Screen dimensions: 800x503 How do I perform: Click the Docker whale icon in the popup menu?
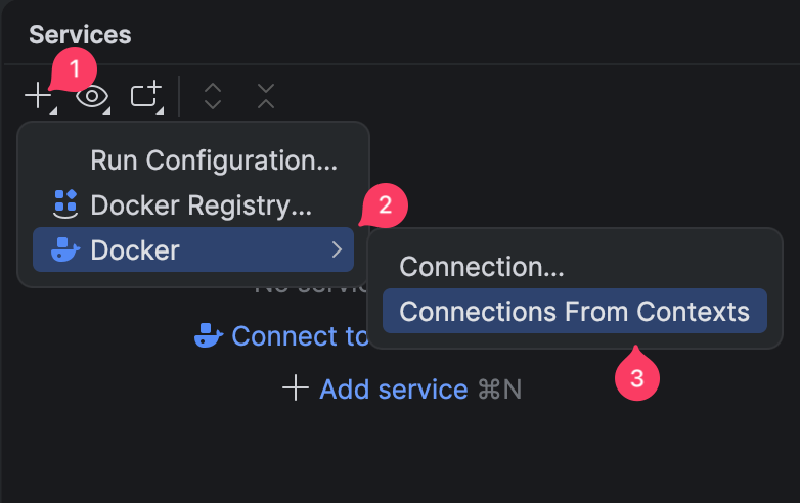click(x=65, y=249)
